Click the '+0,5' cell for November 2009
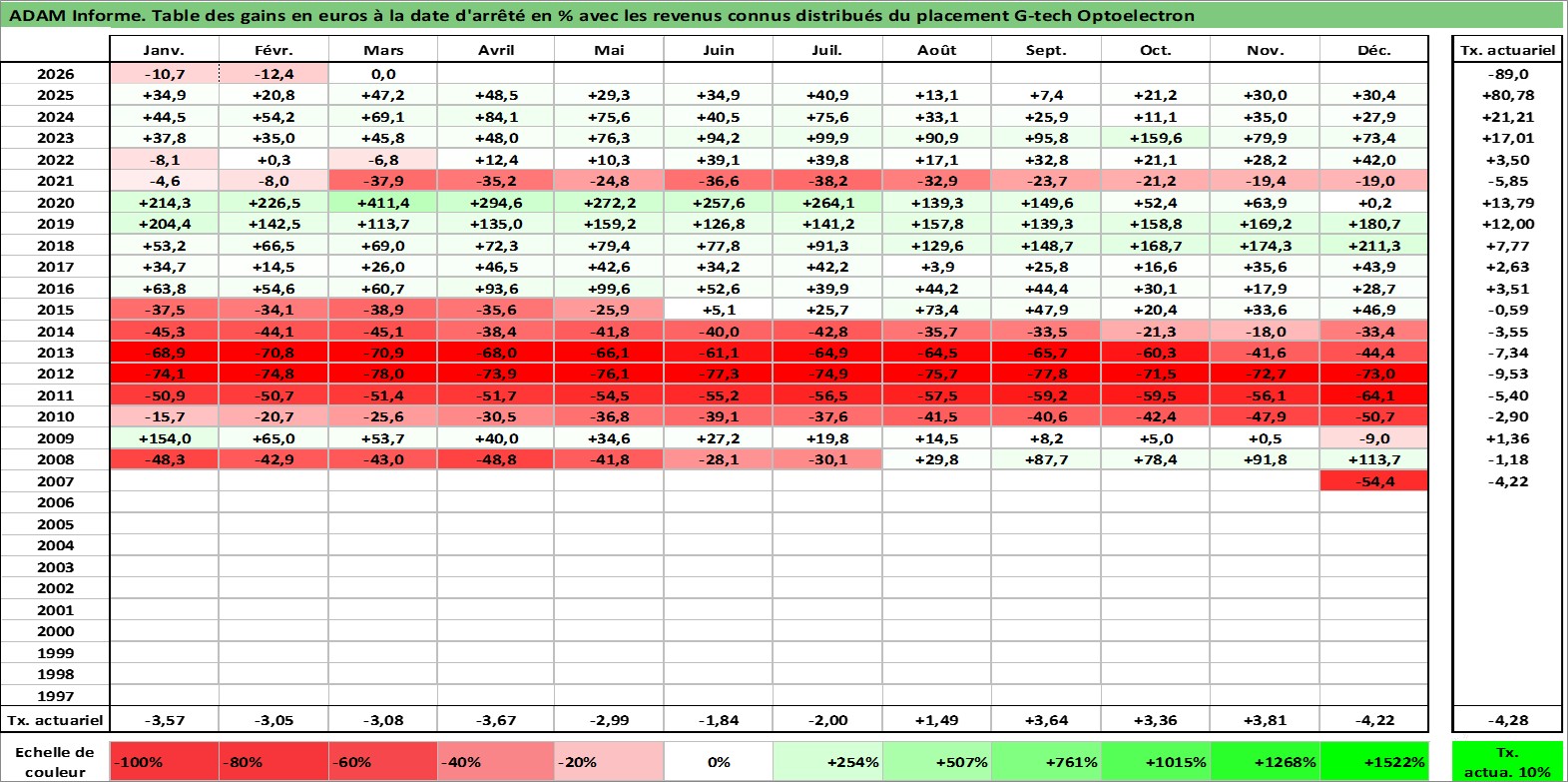This screenshot has height=782, width=1568. [1265, 438]
